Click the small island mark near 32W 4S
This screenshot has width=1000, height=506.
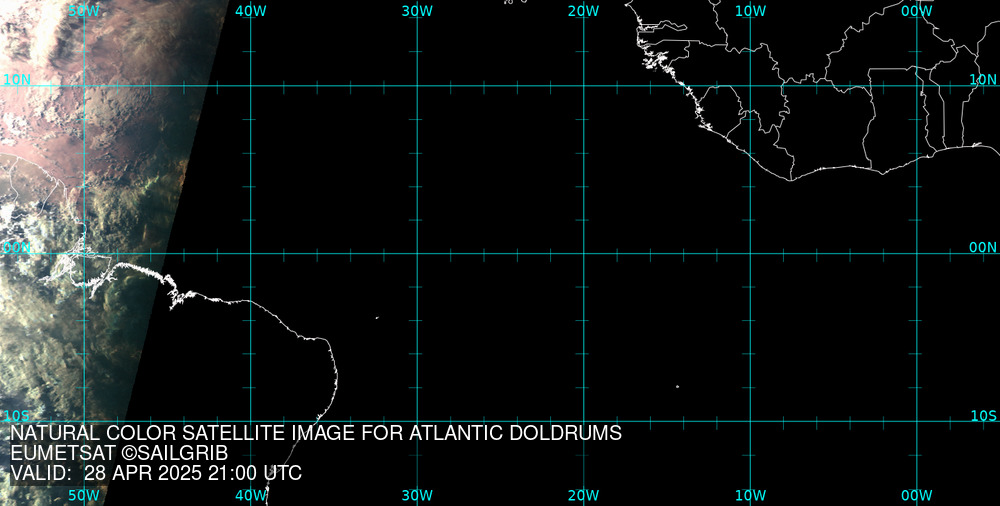tap(377, 317)
